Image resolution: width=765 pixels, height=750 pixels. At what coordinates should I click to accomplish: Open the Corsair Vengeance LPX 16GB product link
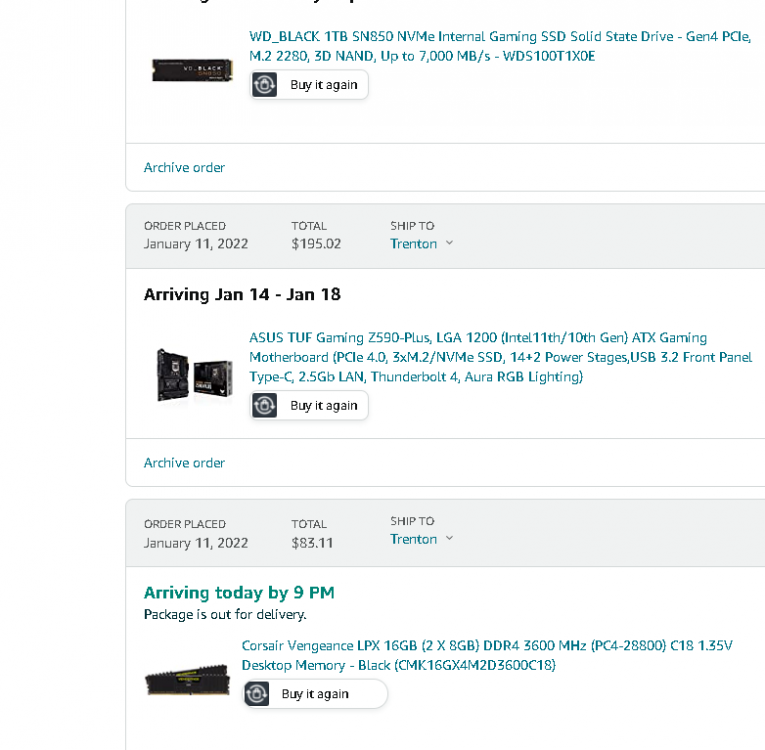tap(487, 655)
